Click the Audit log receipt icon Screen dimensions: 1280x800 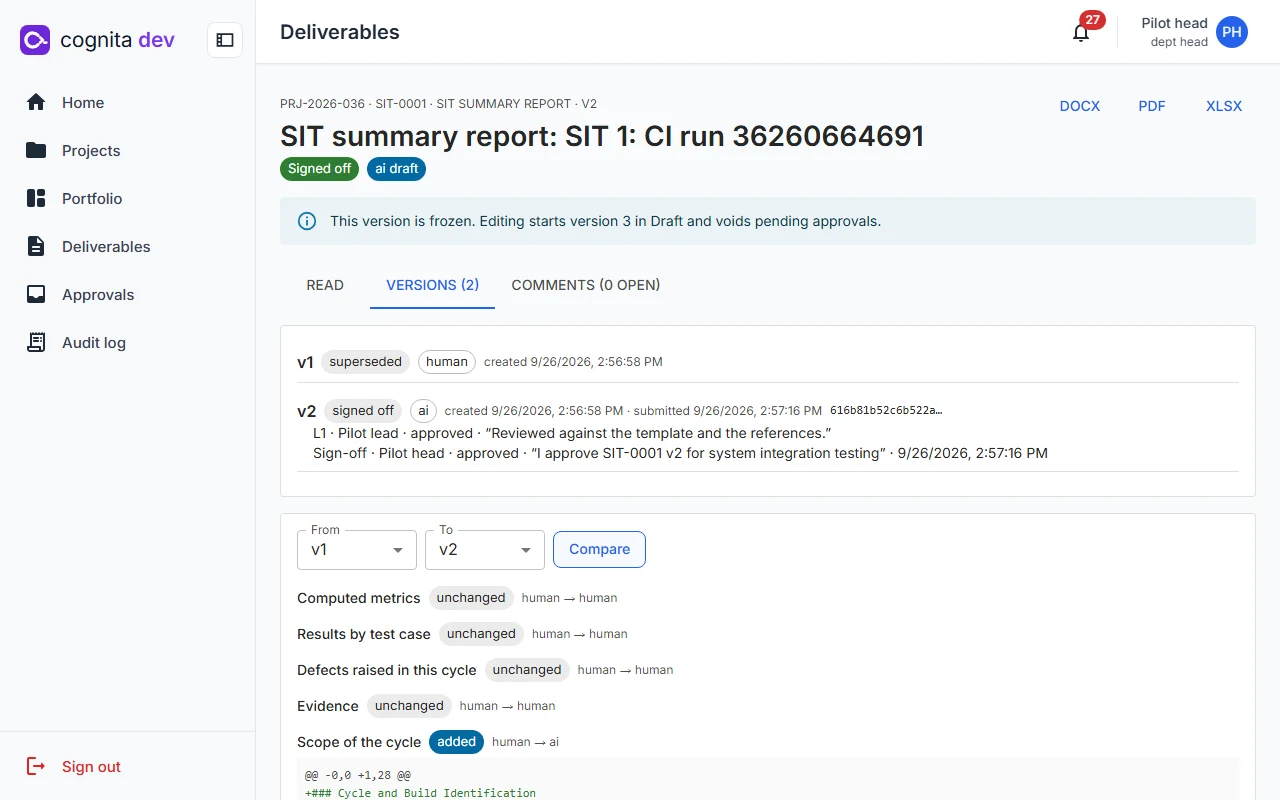36,342
